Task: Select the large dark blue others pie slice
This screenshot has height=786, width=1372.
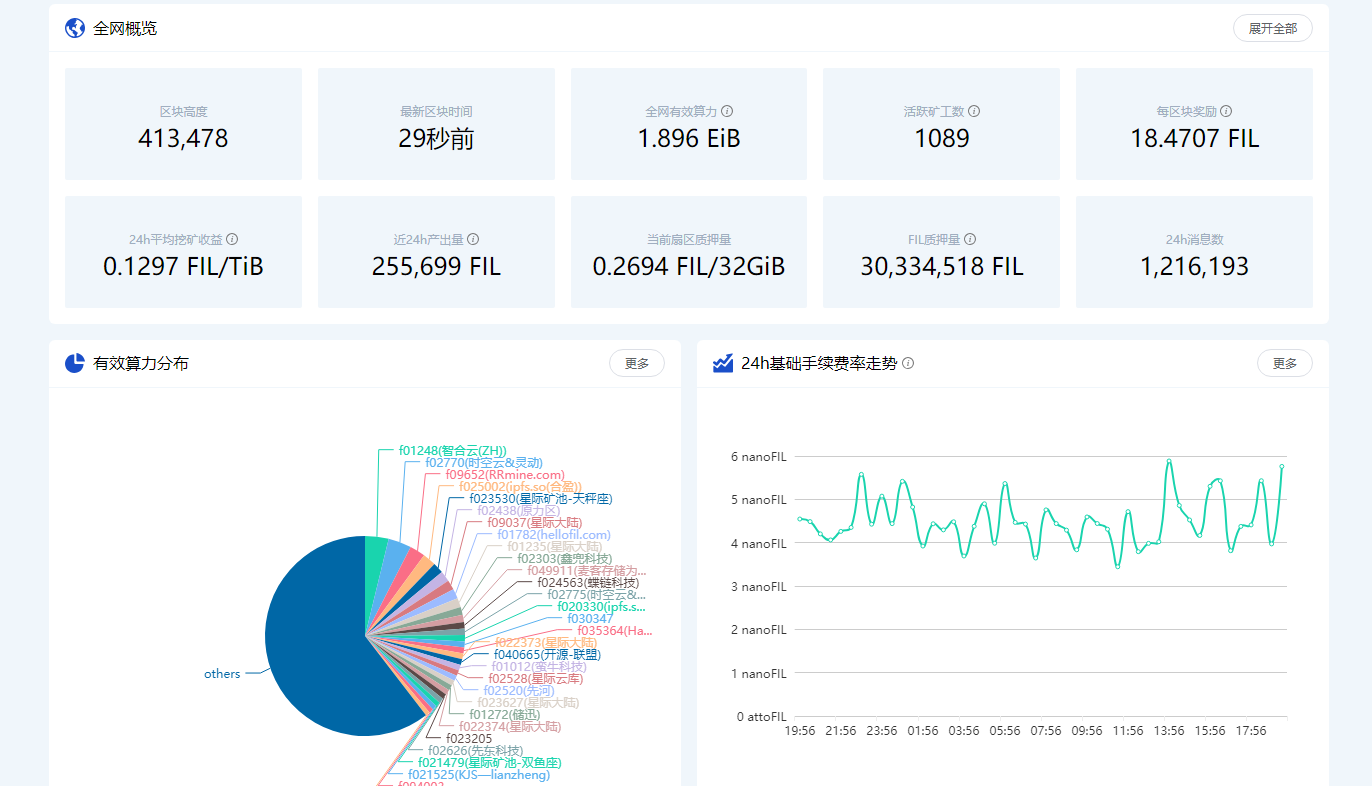Action: pyautogui.click(x=320, y=640)
